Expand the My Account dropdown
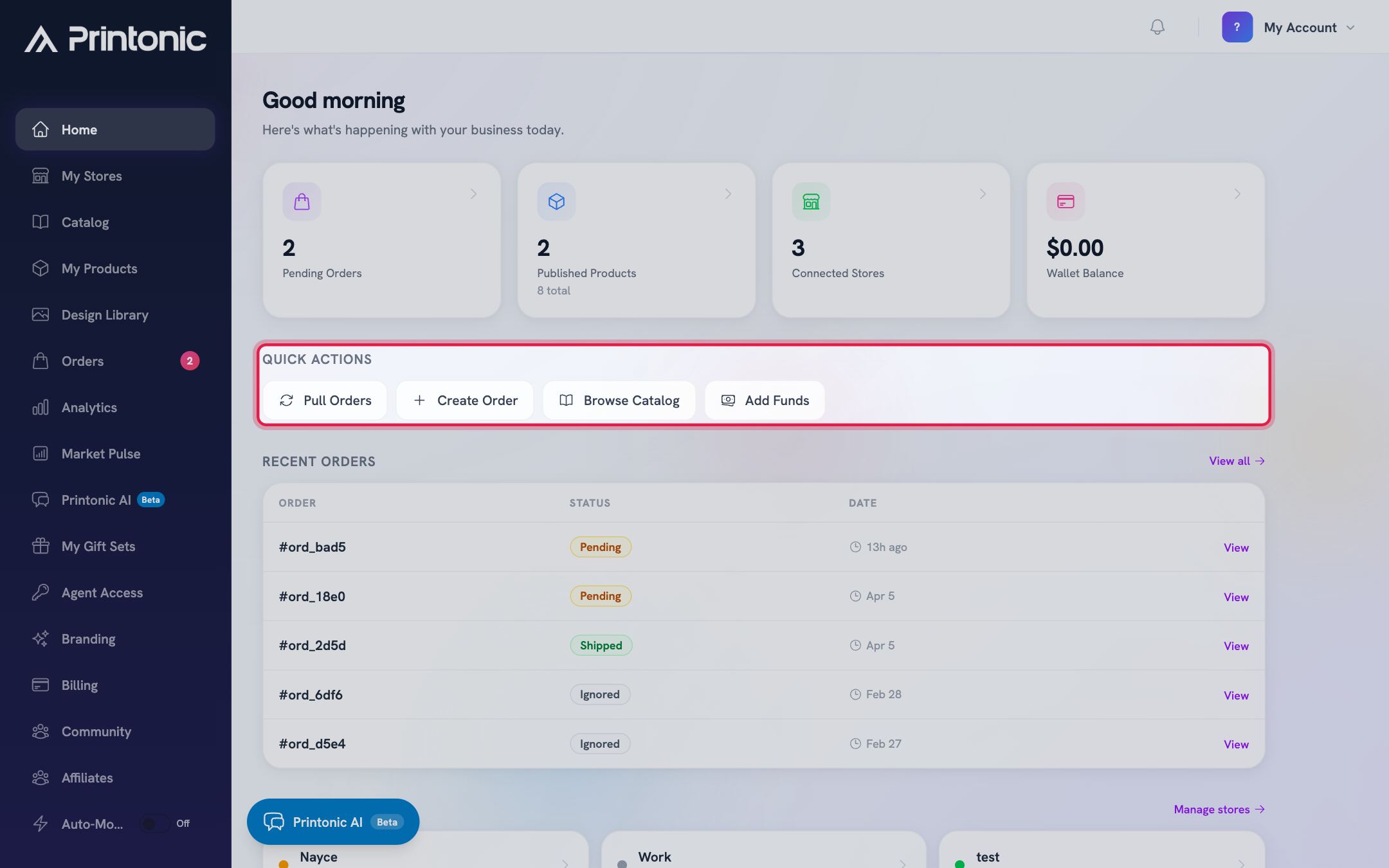 [x=1309, y=28]
